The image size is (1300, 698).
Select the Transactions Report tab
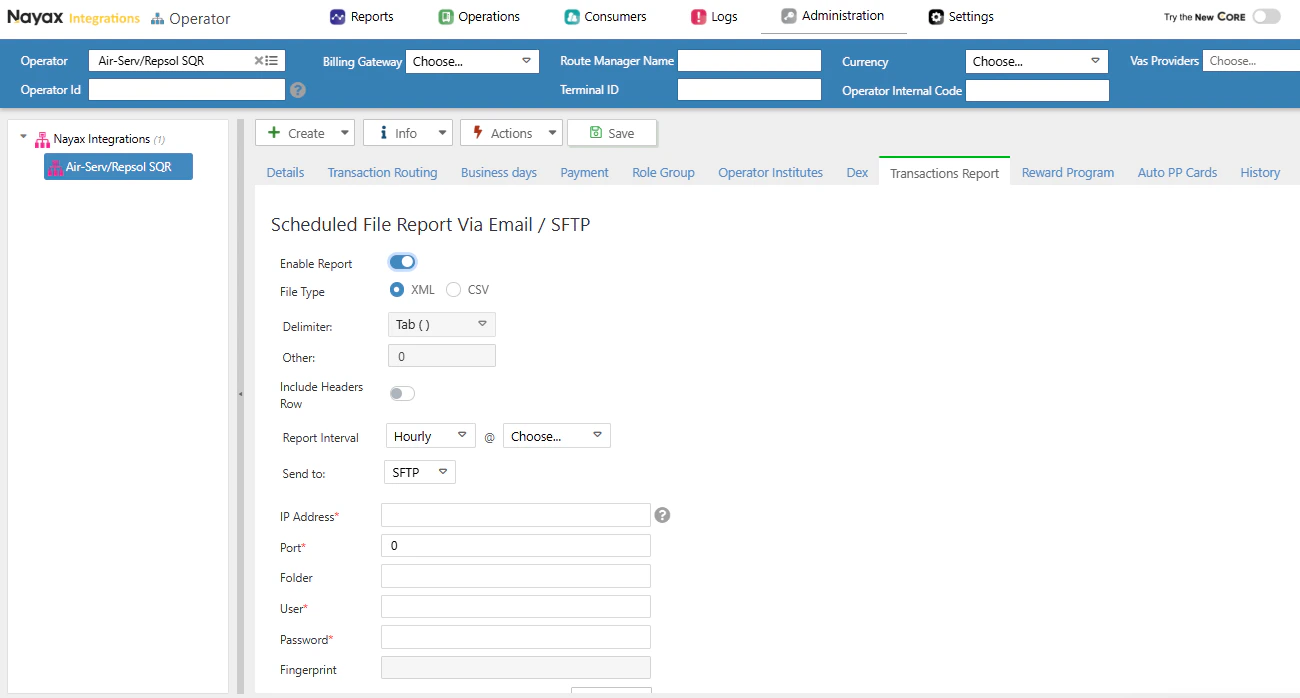click(x=944, y=173)
